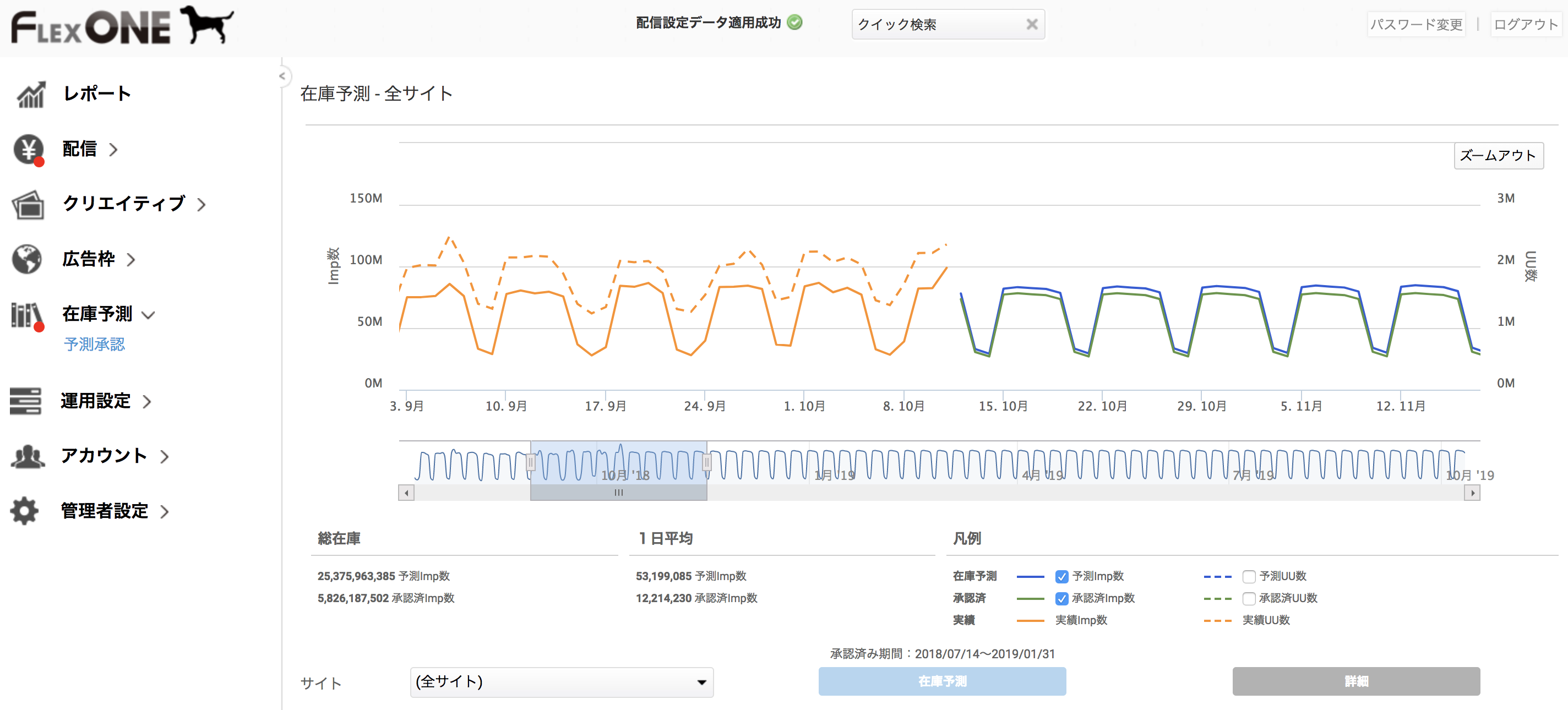Enable the 予測UU数 checkbox

coord(1249,576)
